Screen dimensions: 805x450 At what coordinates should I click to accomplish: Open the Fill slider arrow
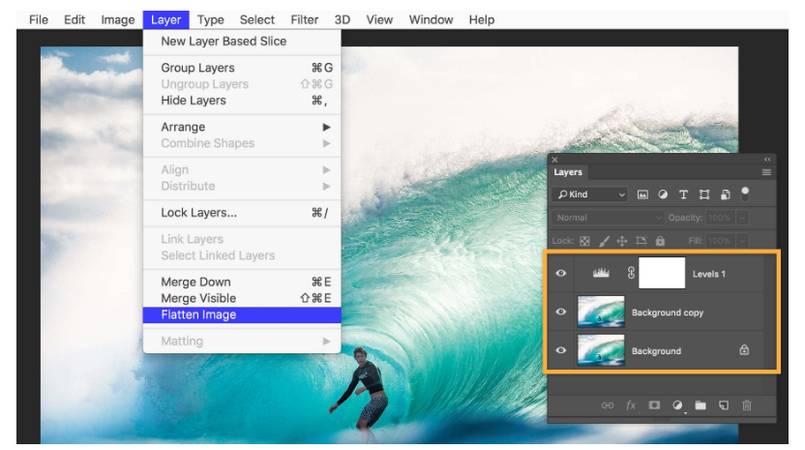tap(742, 241)
